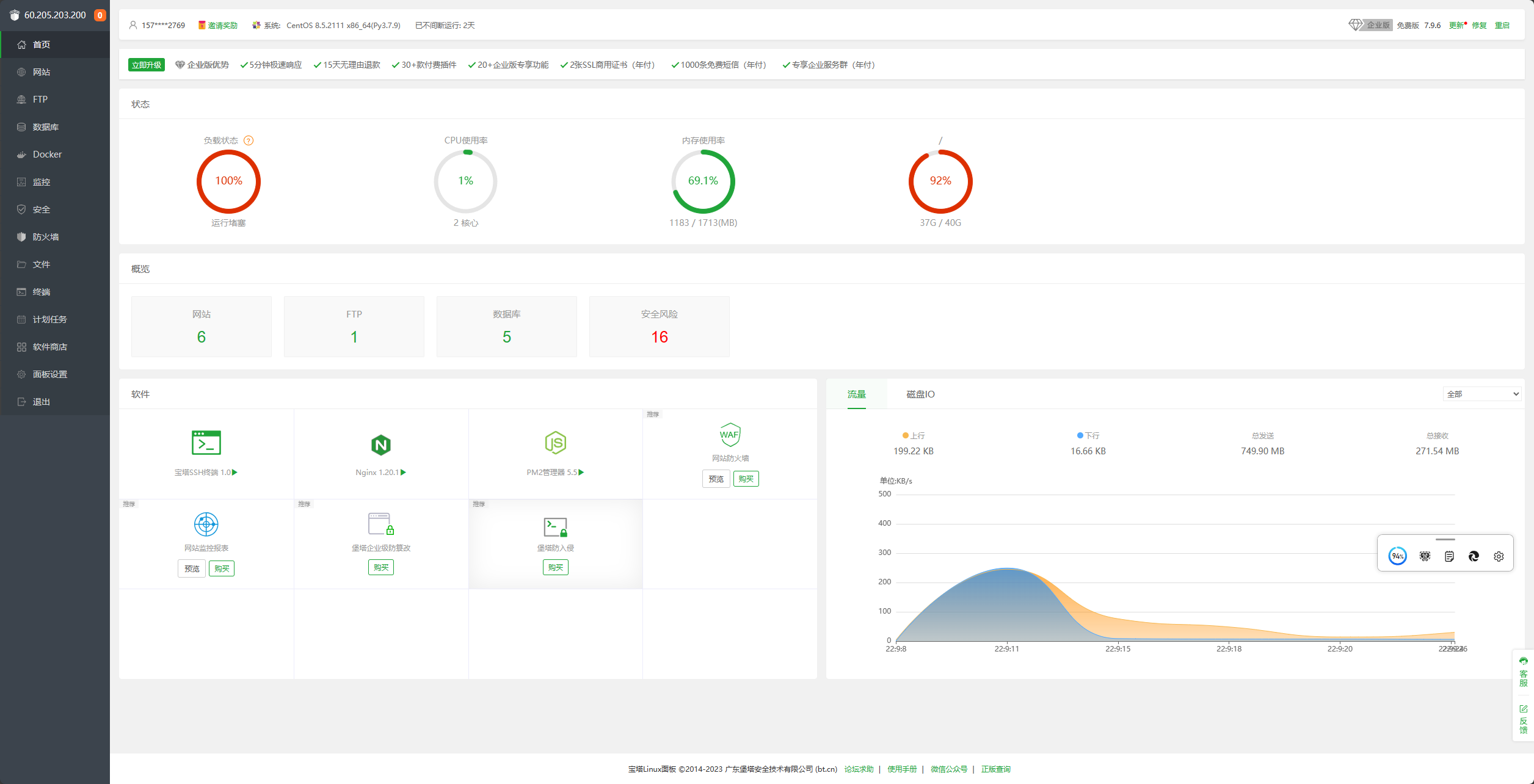This screenshot has height=784, width=1534.
Task: Click 购买 under 网站防火墙
Action: (746, 479)
